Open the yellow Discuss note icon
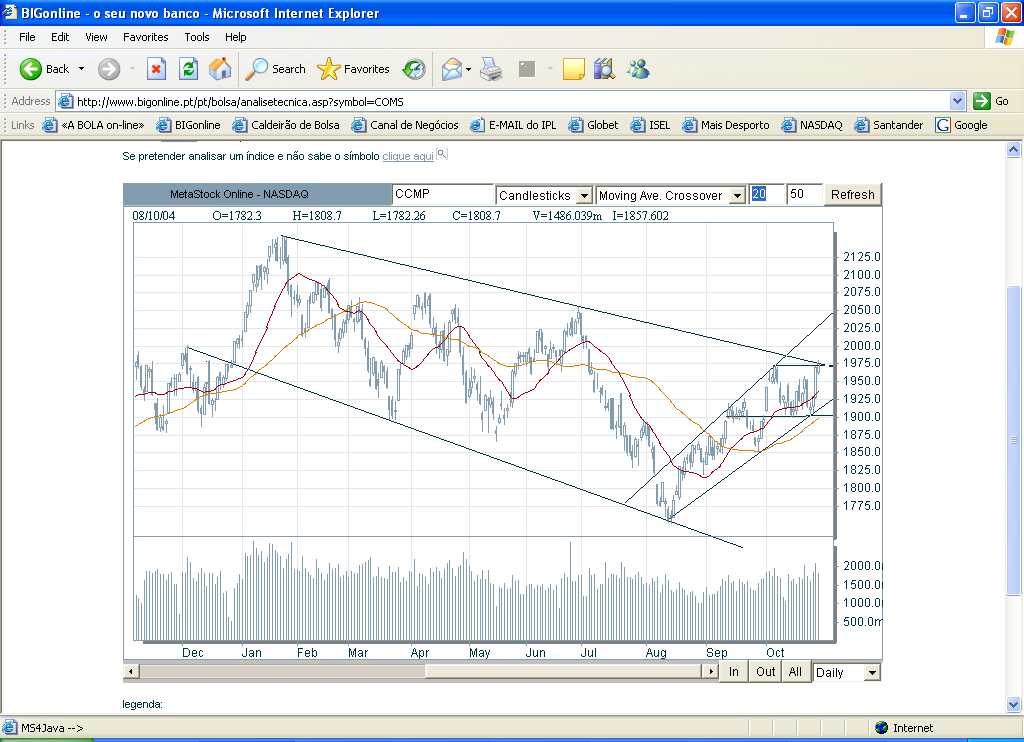The width and height of the screenshot is (1024, 742). click(573, 69)
